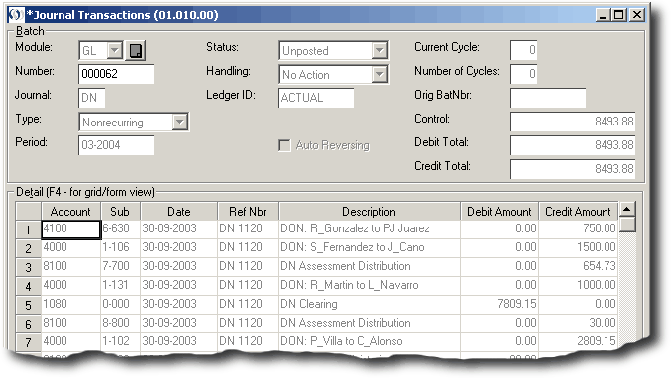Minimize the Journal Transactions window
Screen dimensions: 672x378
click(x=603, y=15)
